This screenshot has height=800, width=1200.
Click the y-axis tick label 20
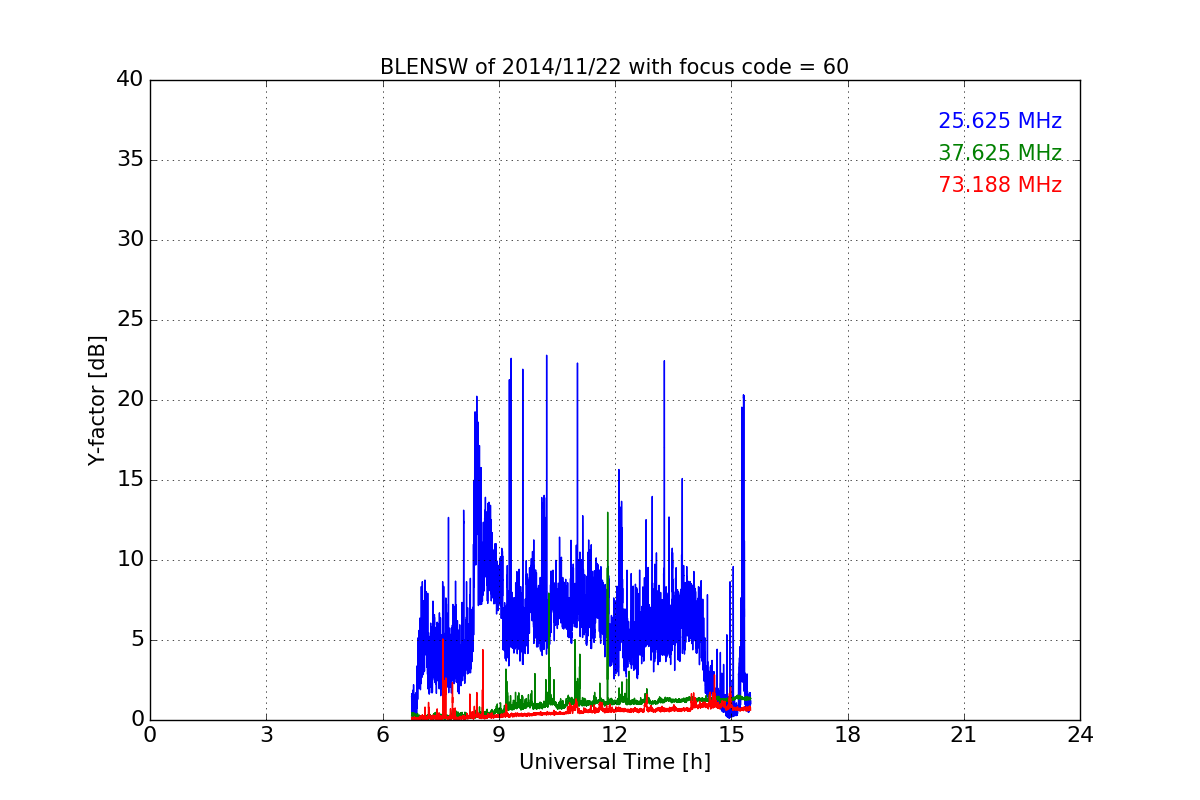[129, 400]
